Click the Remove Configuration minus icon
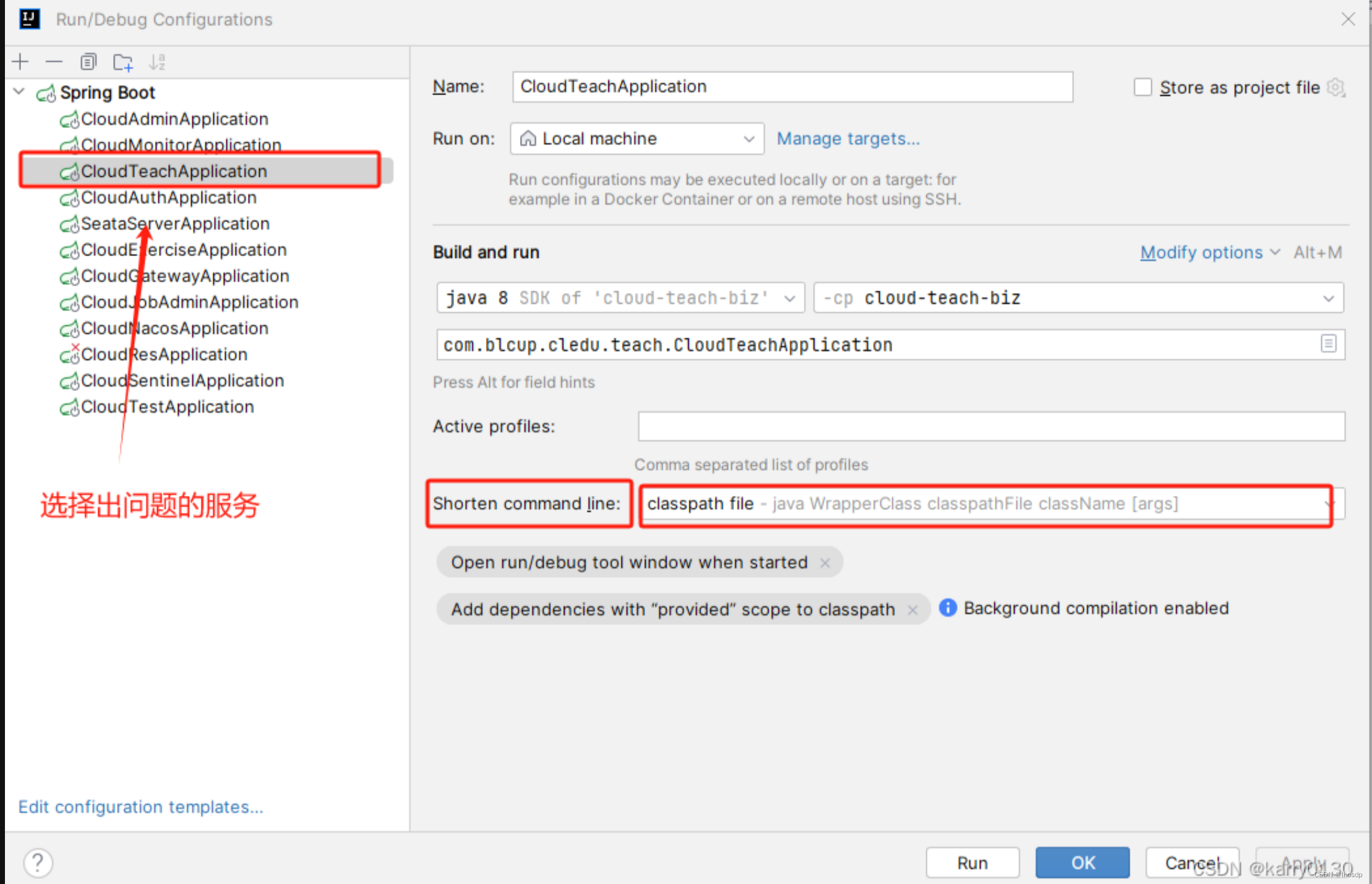The height and width of the screenshot is (884, 1372). 54,62
